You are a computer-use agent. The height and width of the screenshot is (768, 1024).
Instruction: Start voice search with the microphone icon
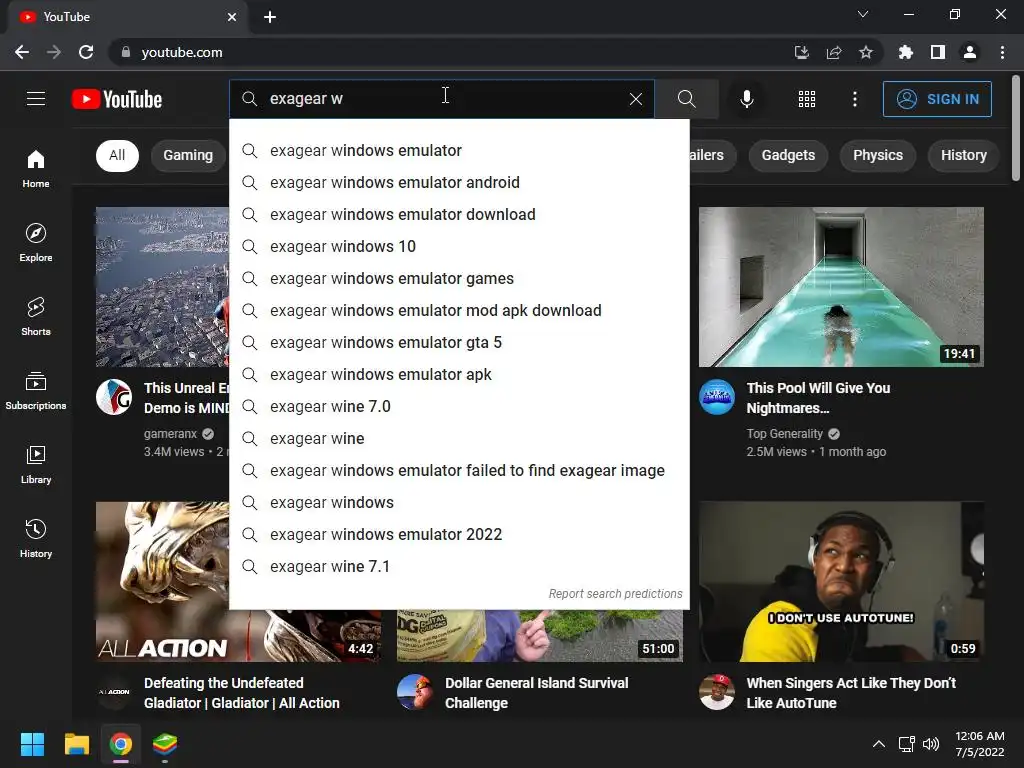pos(746,99)
